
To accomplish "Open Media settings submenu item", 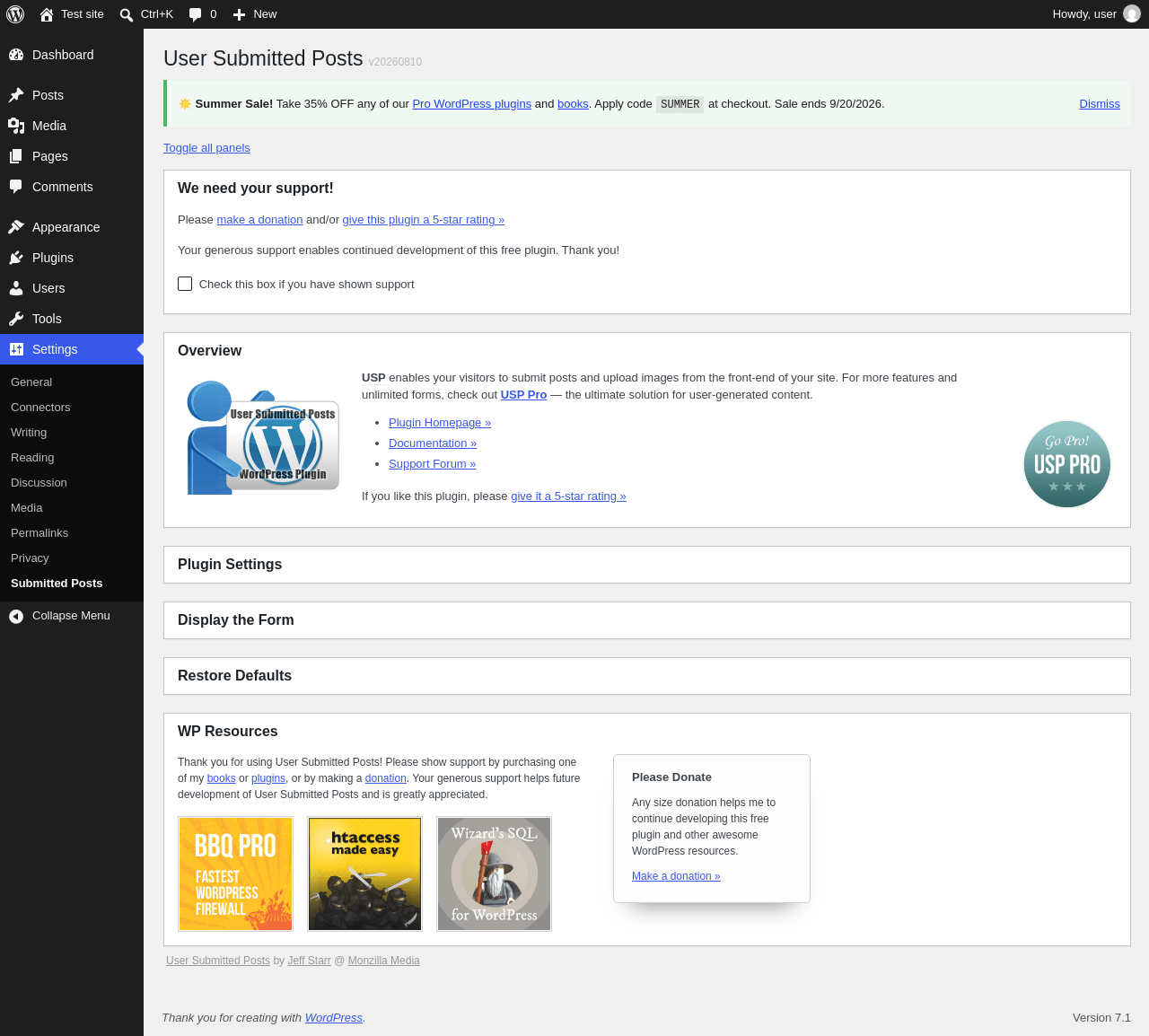I will tap(27, 508).
